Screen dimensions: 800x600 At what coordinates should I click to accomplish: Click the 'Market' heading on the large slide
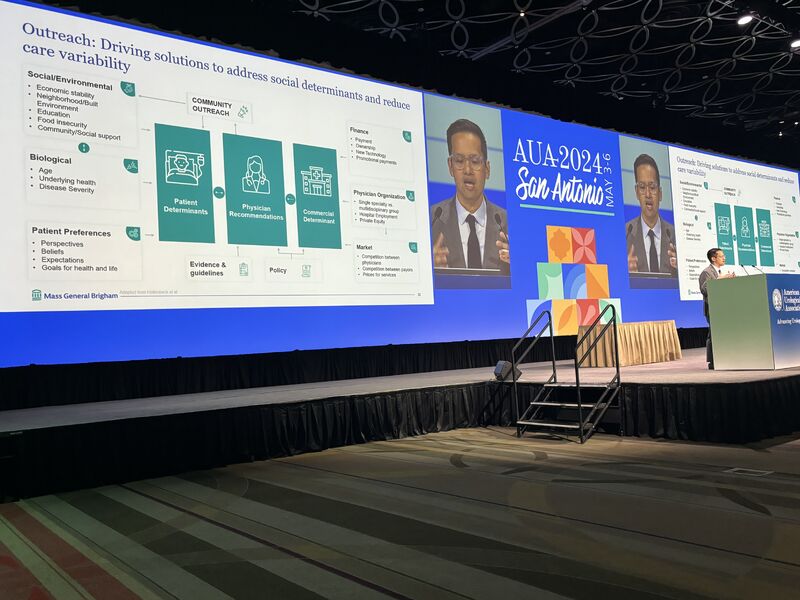click(364, 247)
